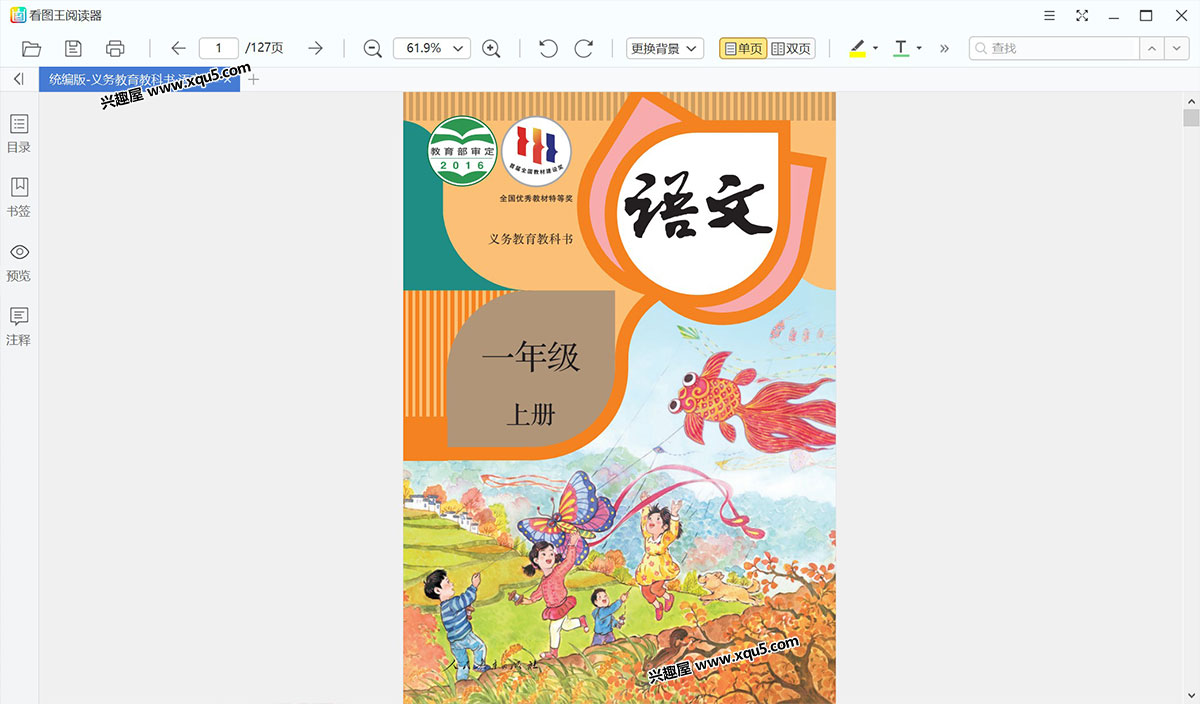1200x704 pixels.
Task: Print the document with the printer icon
Action: (x=116, y=48)
